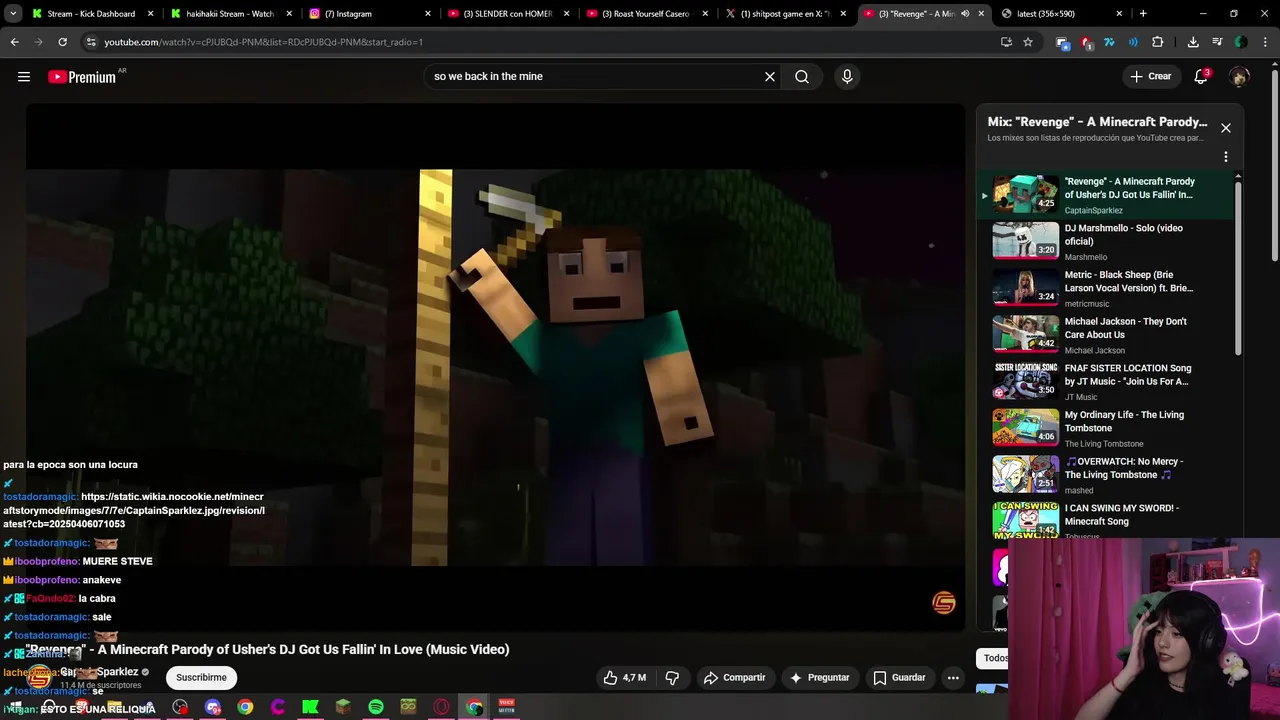
Task: Click the Suscribirme button
Action: [x=201, y=678]
